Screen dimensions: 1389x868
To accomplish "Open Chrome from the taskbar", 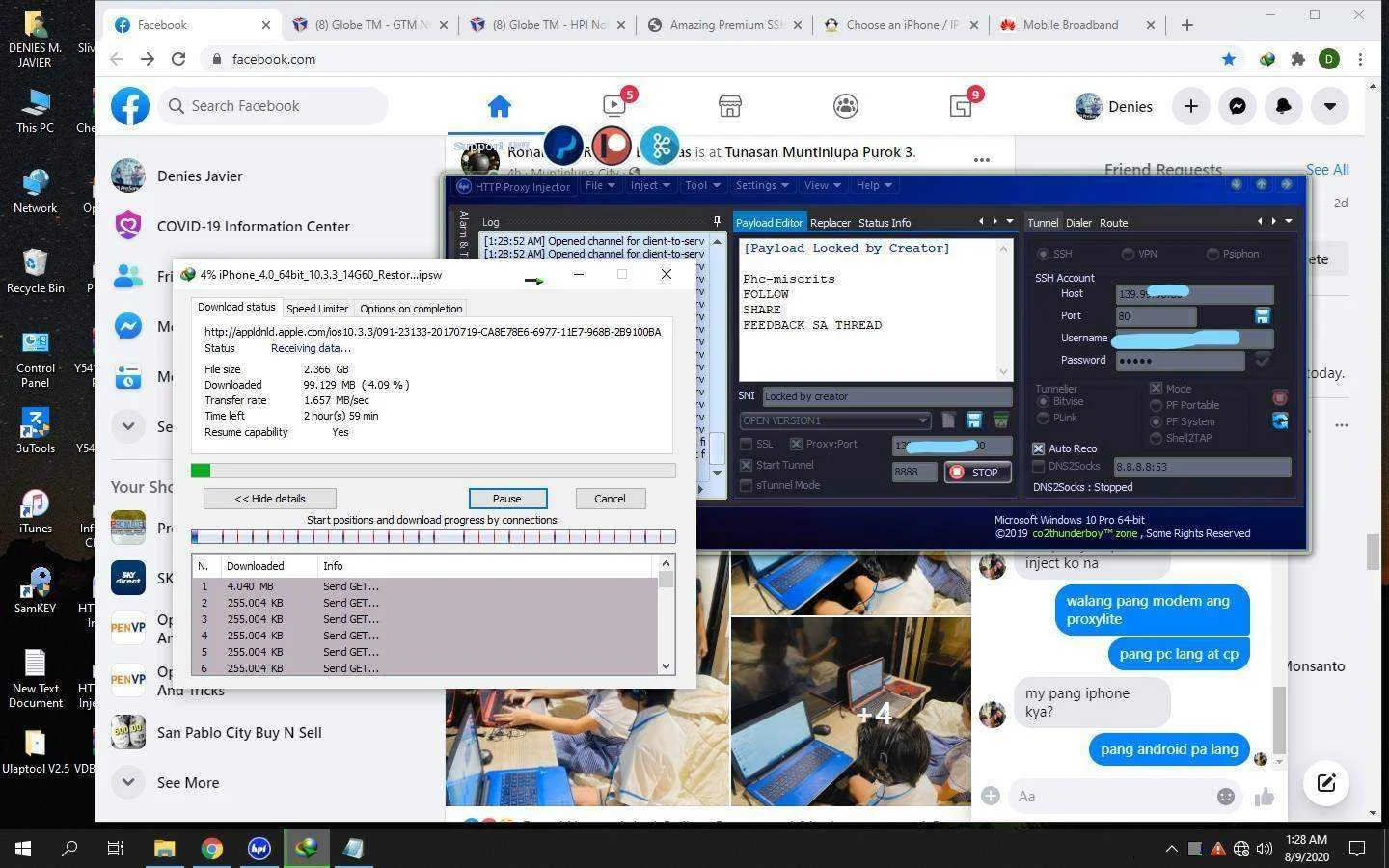I will click(x=212, y=849).
